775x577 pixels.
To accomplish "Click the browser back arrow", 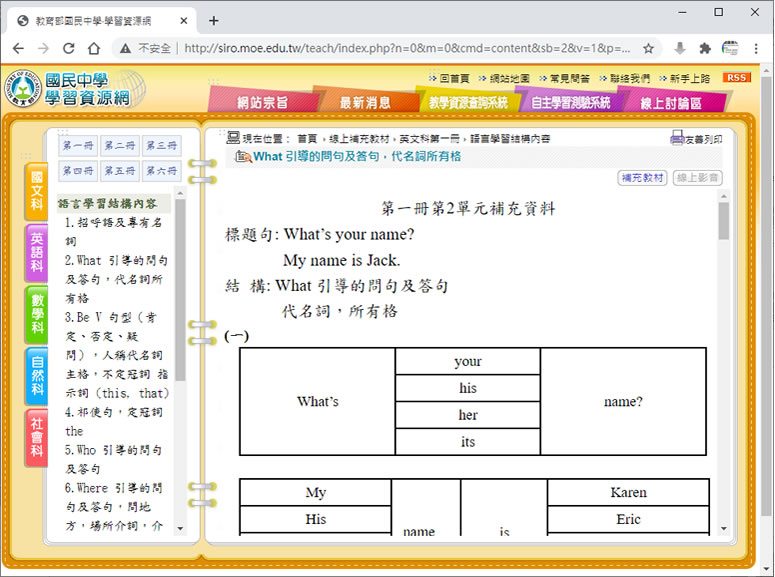I will tap(18, 48).
